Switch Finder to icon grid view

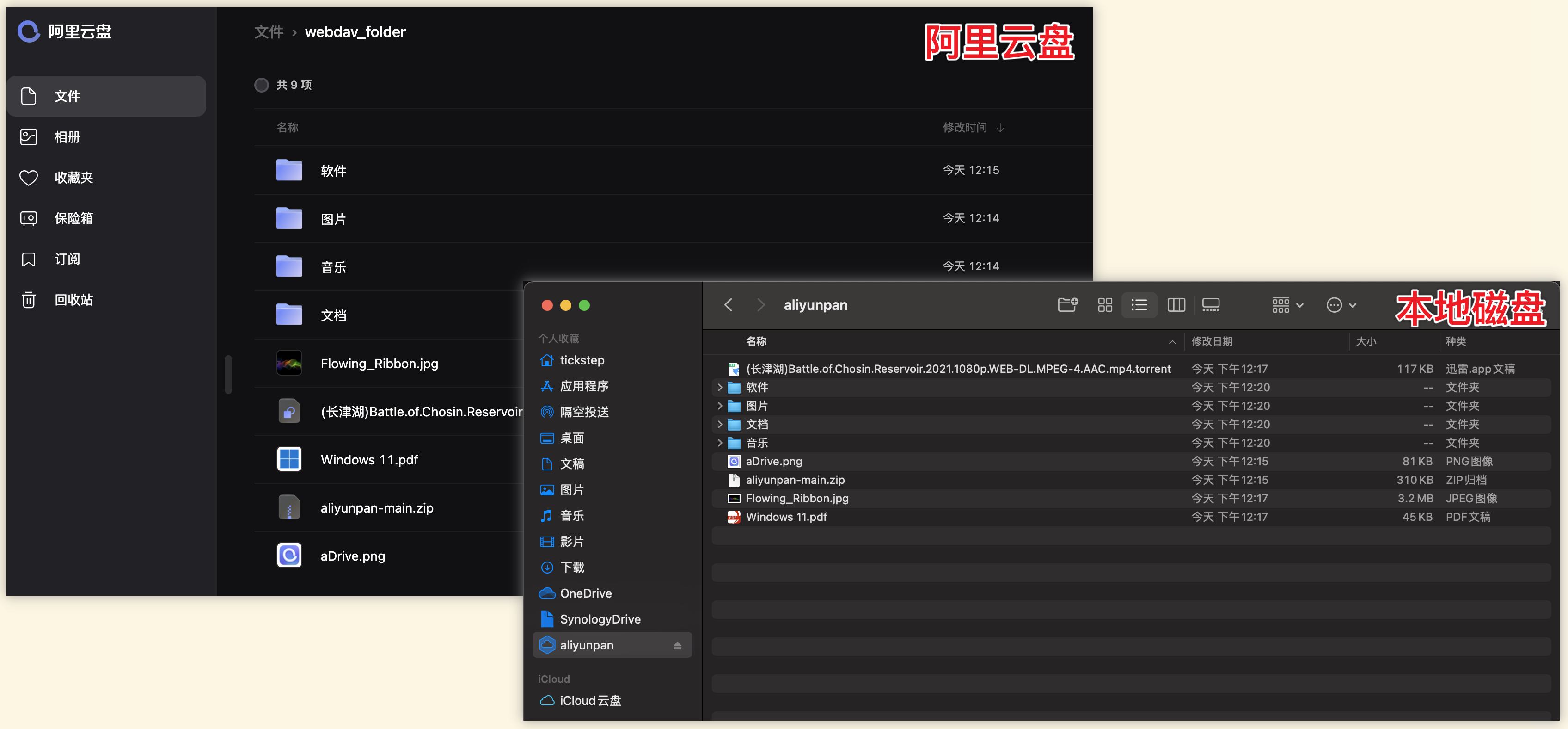point(1105,304)
